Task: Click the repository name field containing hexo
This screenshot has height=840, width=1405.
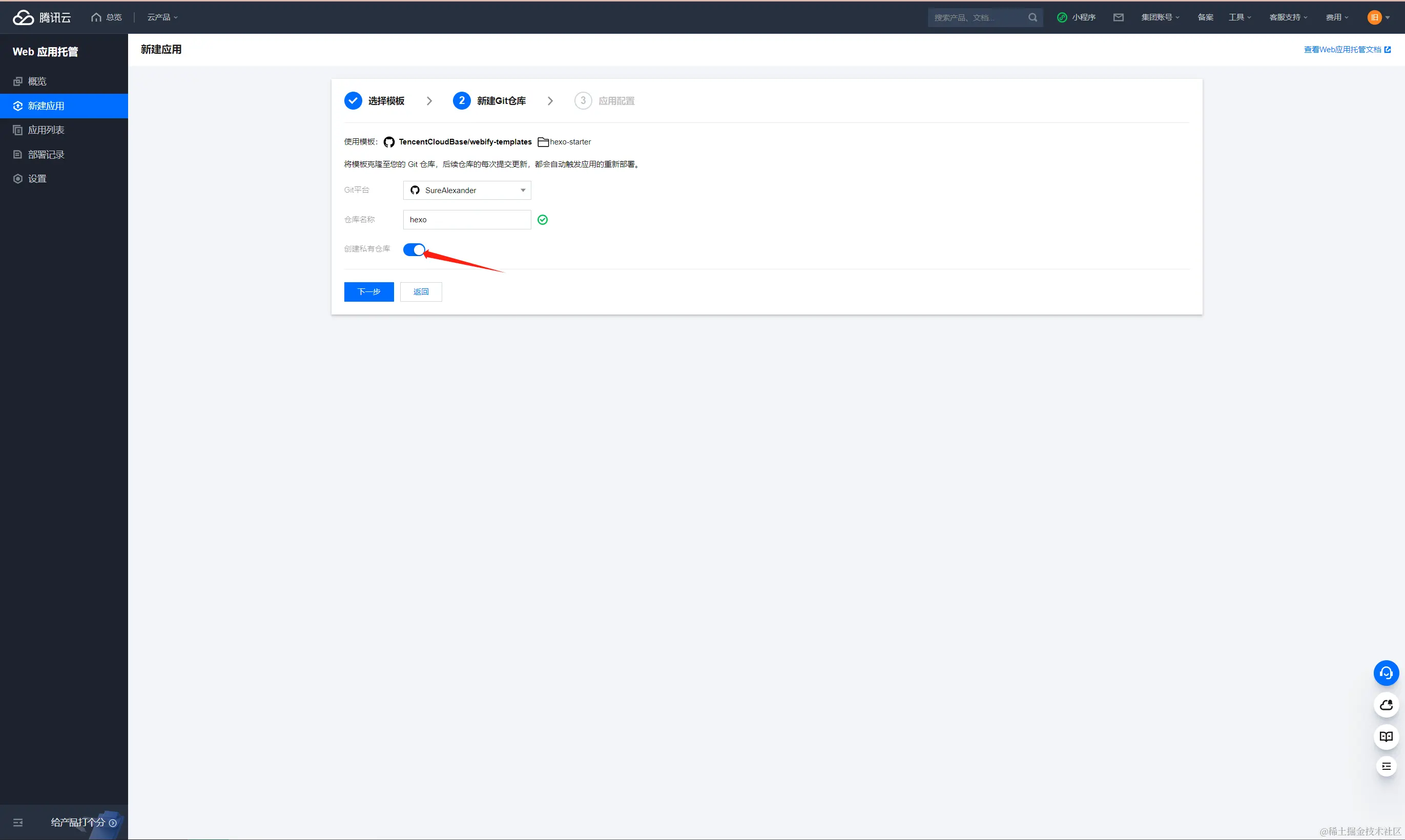Action: [x=466, y=220]
